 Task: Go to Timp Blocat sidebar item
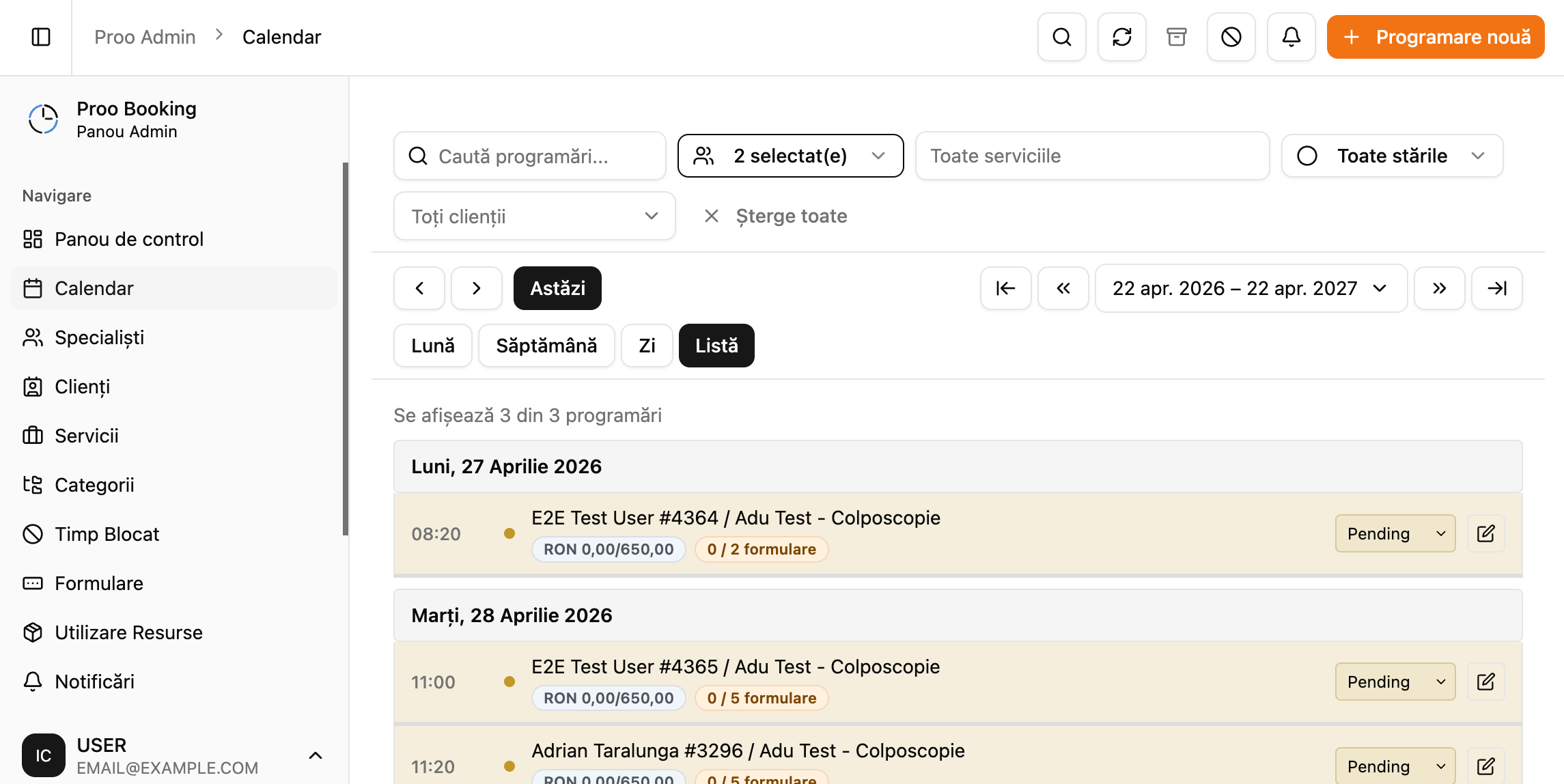click(107, 534)
